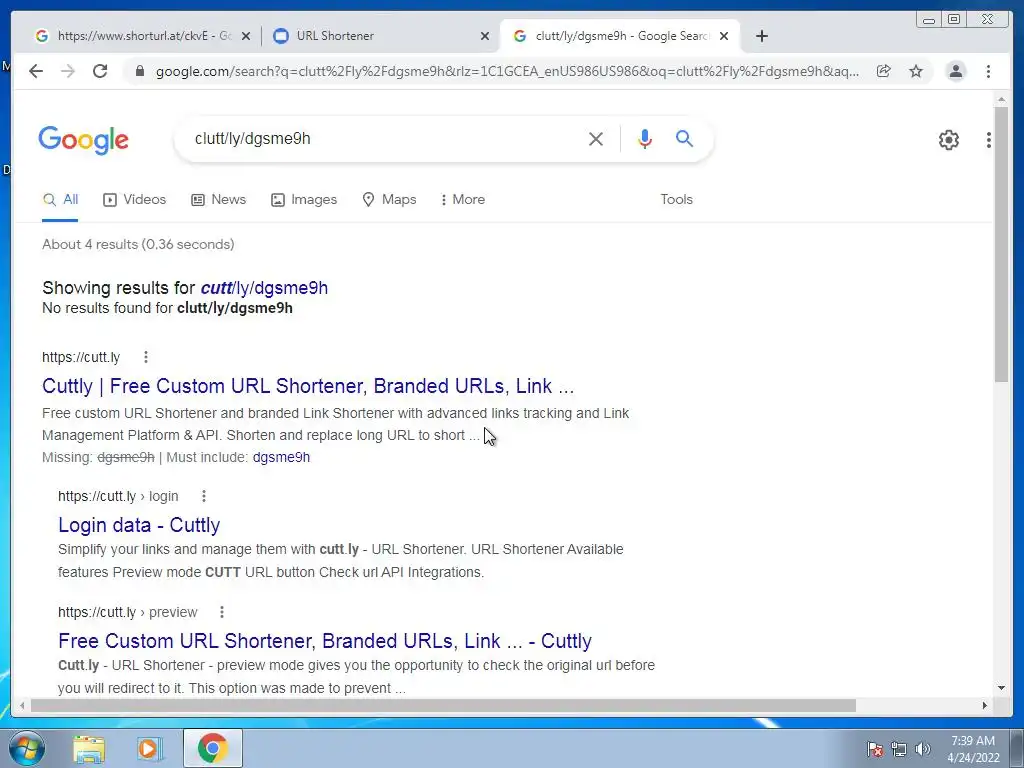Open options dots next to cutt.ly › preview

222,613
